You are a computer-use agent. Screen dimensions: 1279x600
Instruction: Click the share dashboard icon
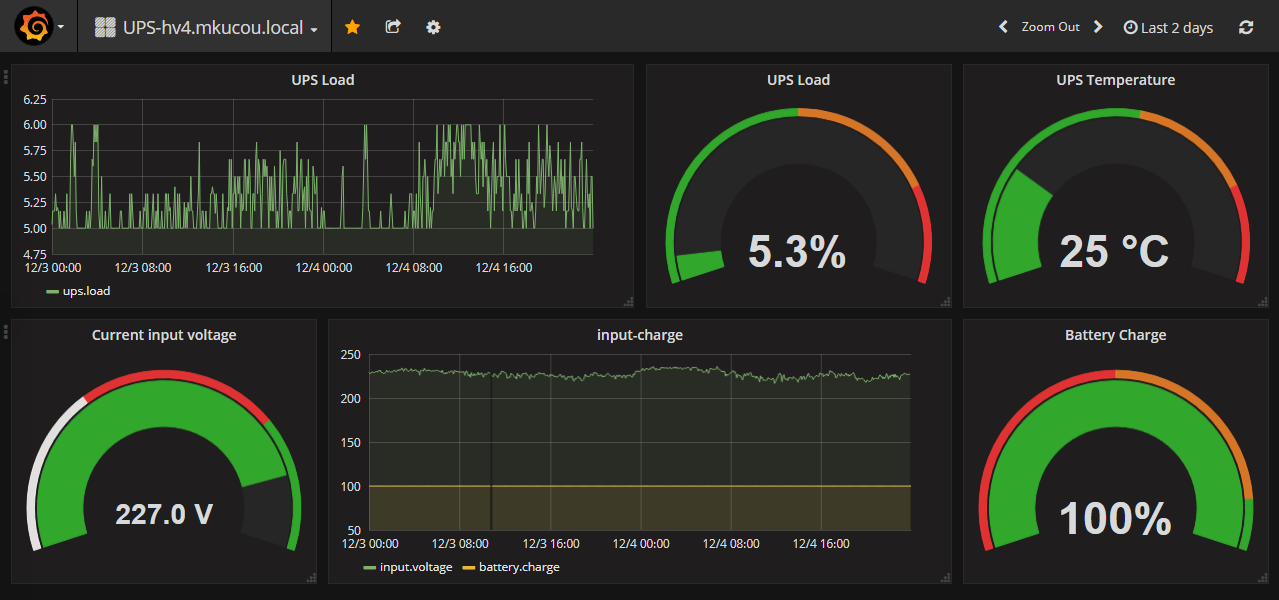[x=393, y=27]
